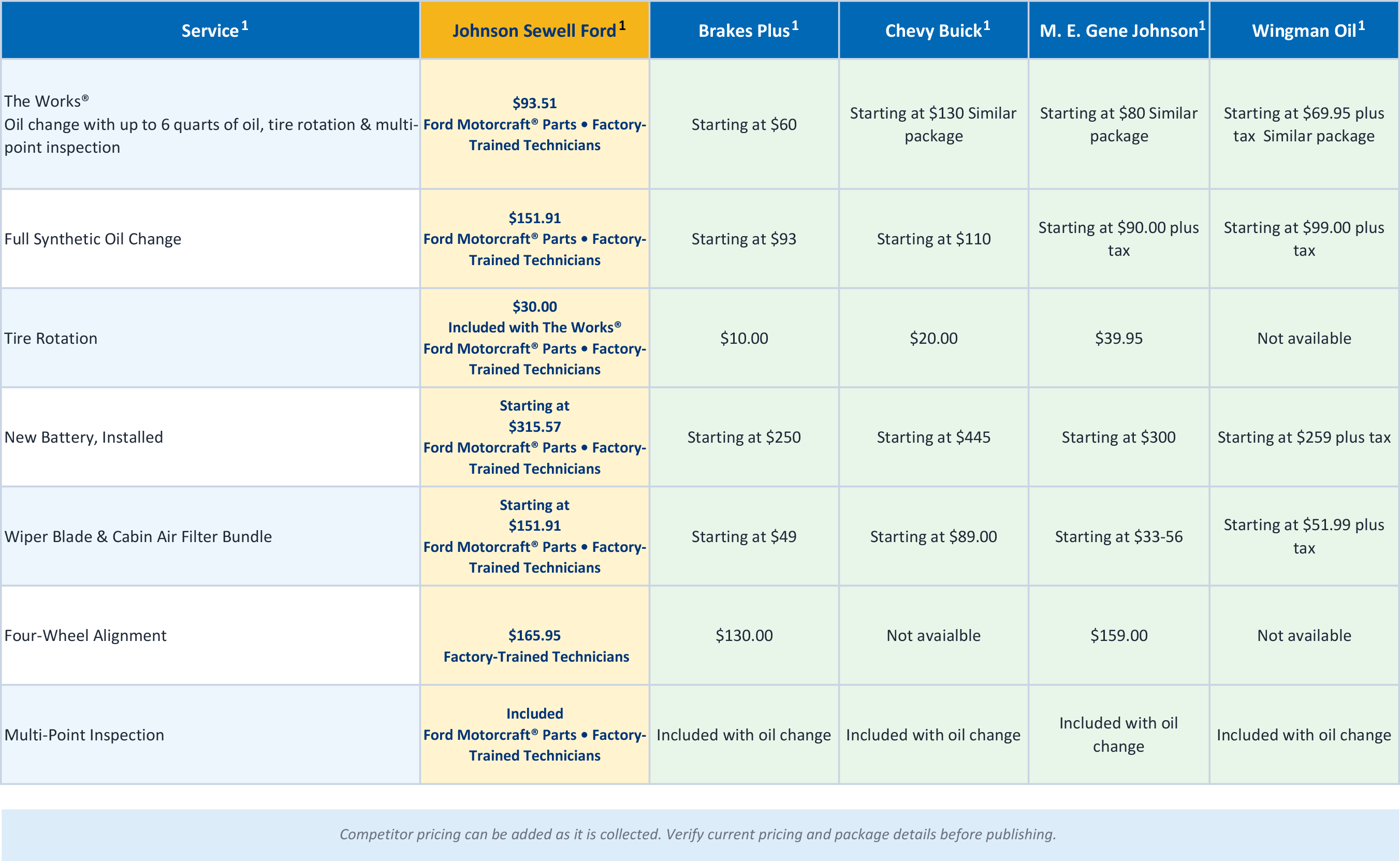Click the Starting at $33-56 cell
Image resolution: width=1400 pixels, height=861 pixels.
tap(1119, 536)
